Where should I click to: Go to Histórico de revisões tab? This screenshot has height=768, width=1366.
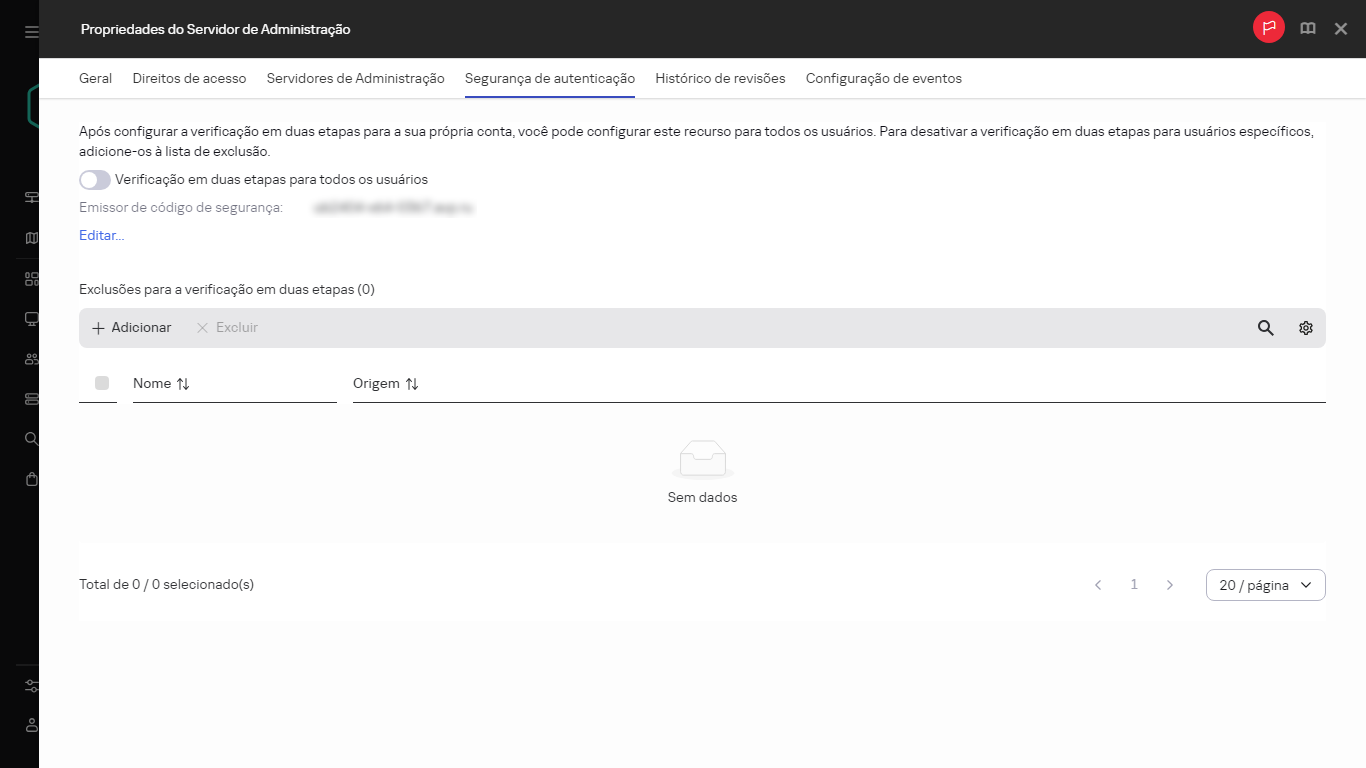tap(720, 78)
